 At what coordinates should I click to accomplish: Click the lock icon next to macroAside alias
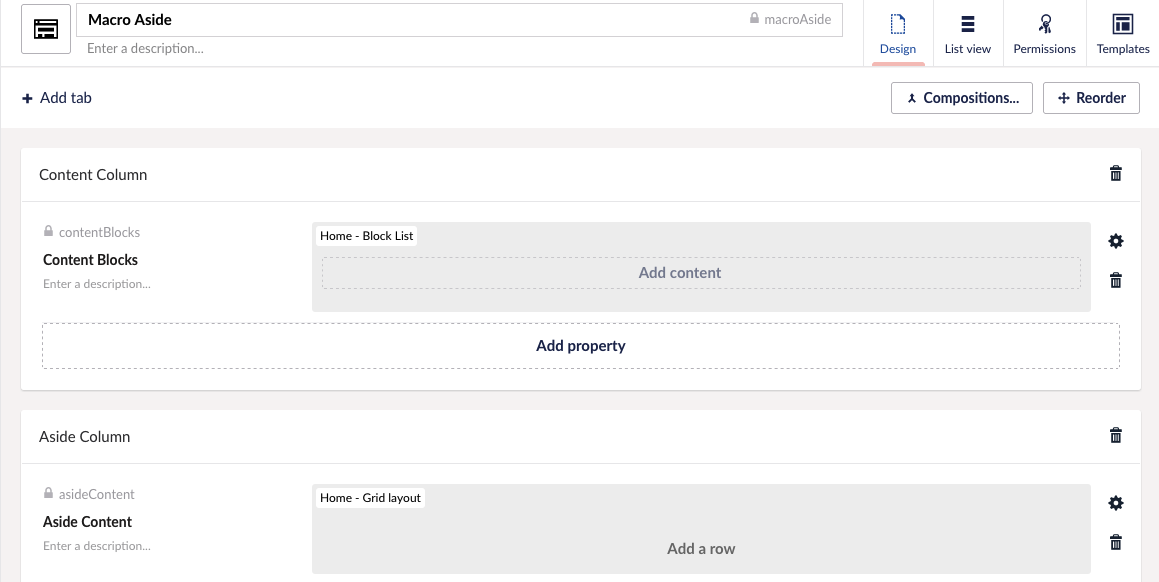tap(755, 19)
